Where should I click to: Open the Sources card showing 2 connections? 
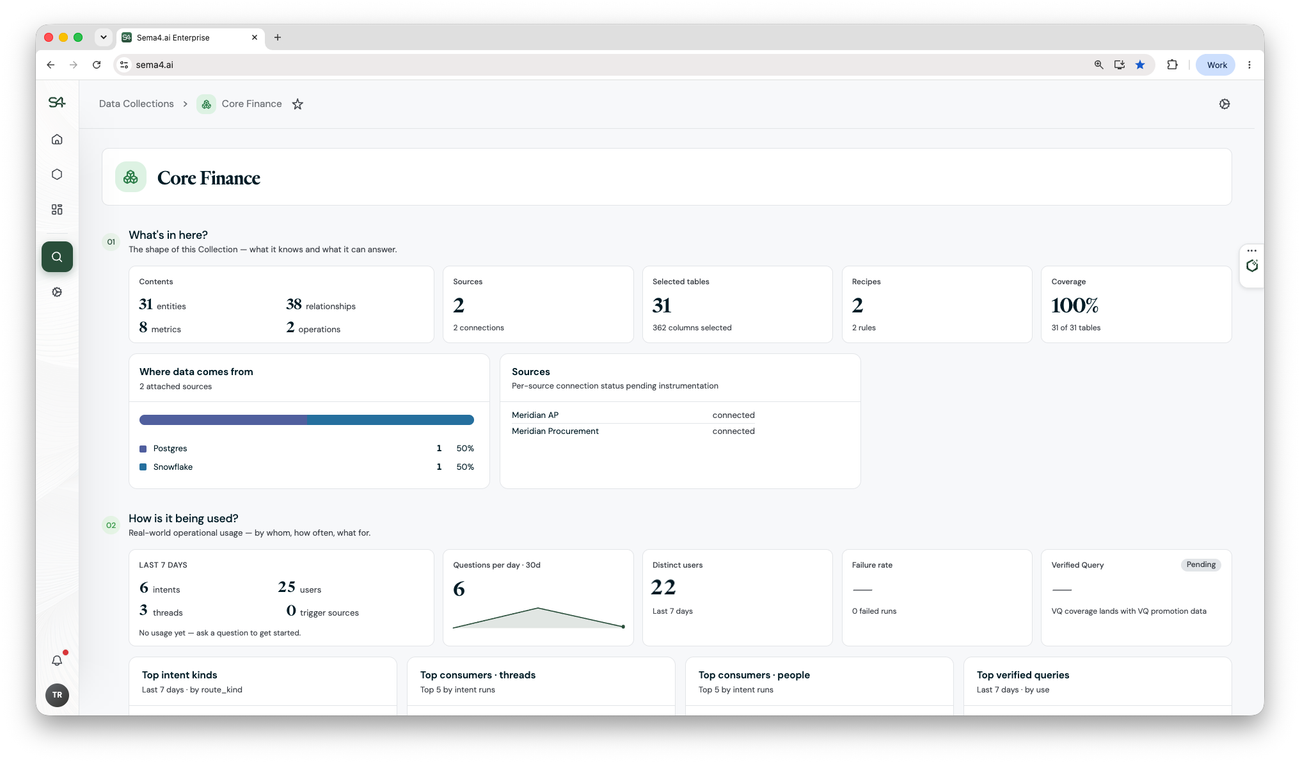(x=538, y=304)
